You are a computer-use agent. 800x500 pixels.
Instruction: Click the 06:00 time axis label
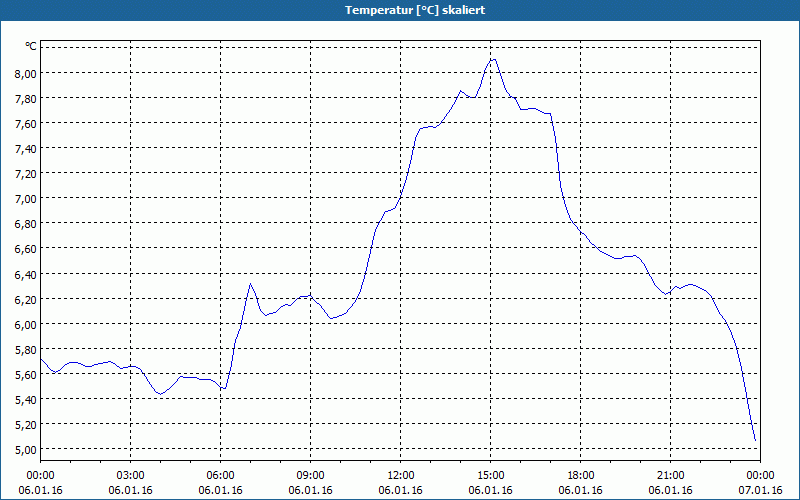(x=220, y=476)
